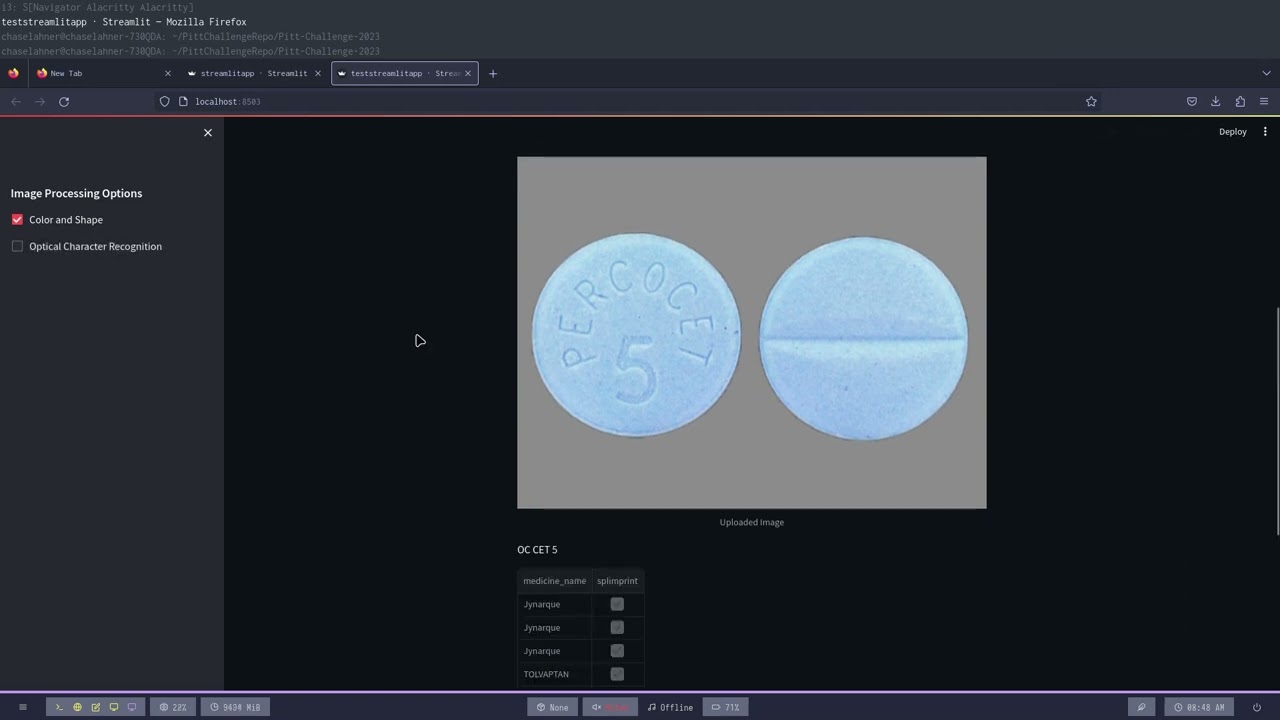Switch to the terminal workspace icon
This screenshot has width=1280, height=720.
tap(59, 707)
